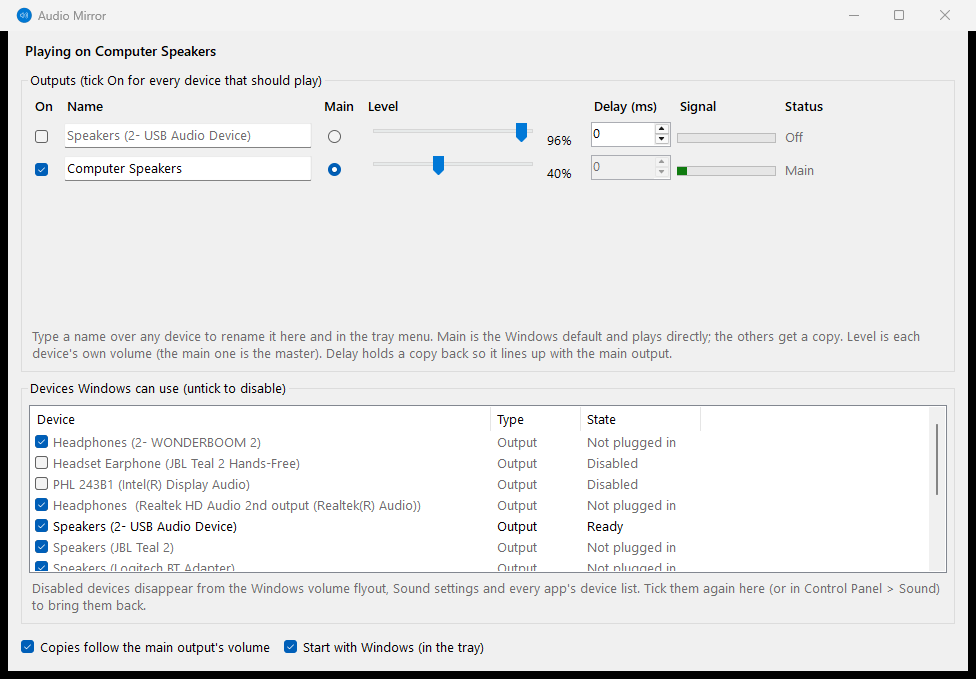The width and height of the screenshot is (976, 679).
Task: Click the 96% level value
Action: [x=559, y=141]
